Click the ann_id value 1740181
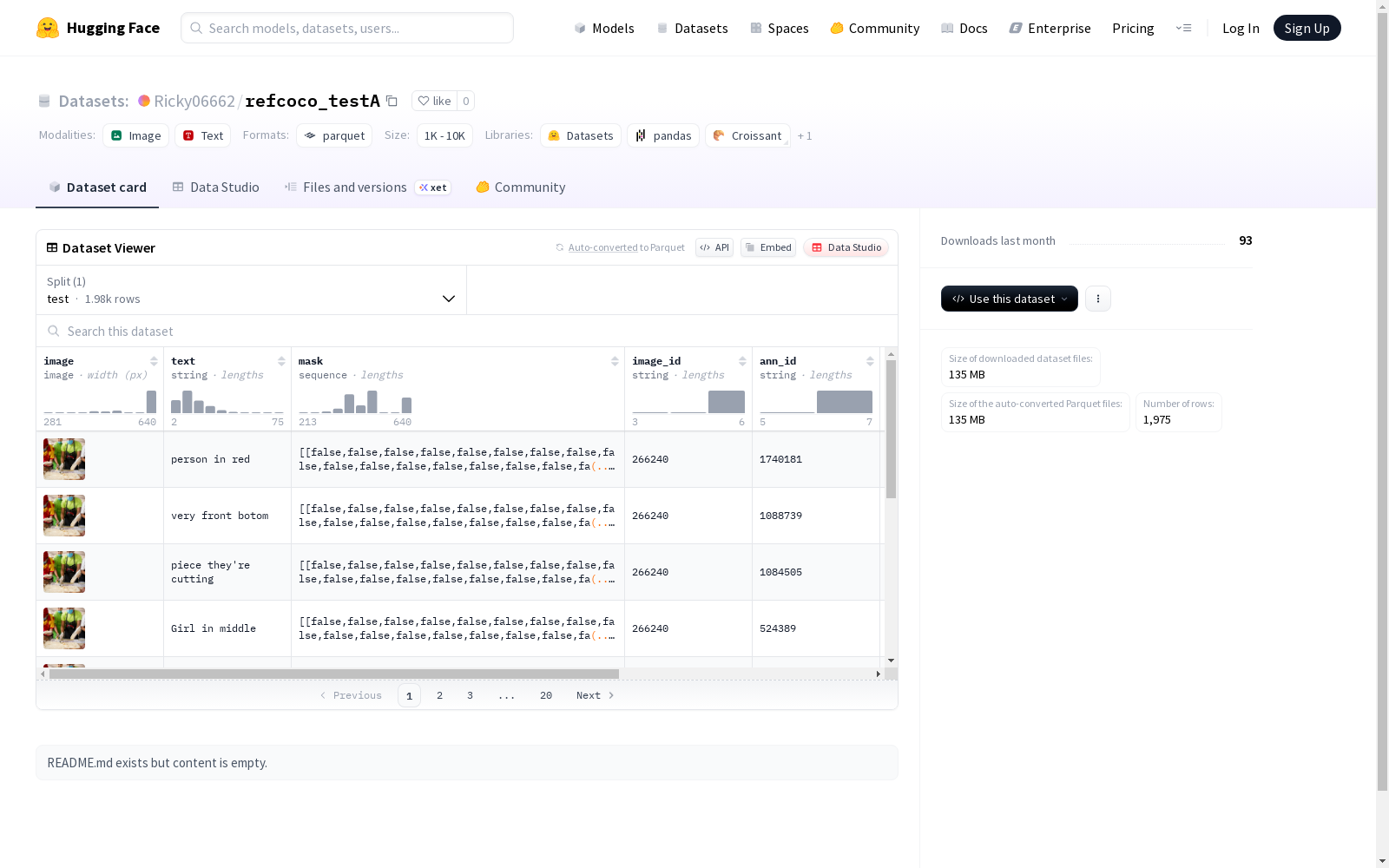The height and width of the screenshot is (868, 1389). pyautogui.click(x=780, y=459)
